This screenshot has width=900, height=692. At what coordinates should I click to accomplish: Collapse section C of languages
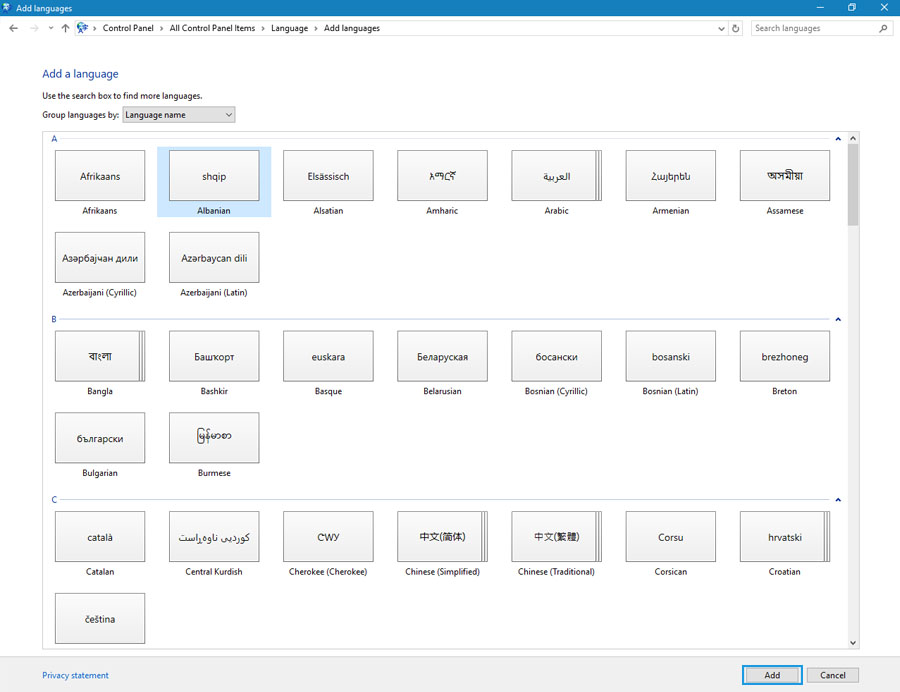pyautogui.click(x=838, y=499)
